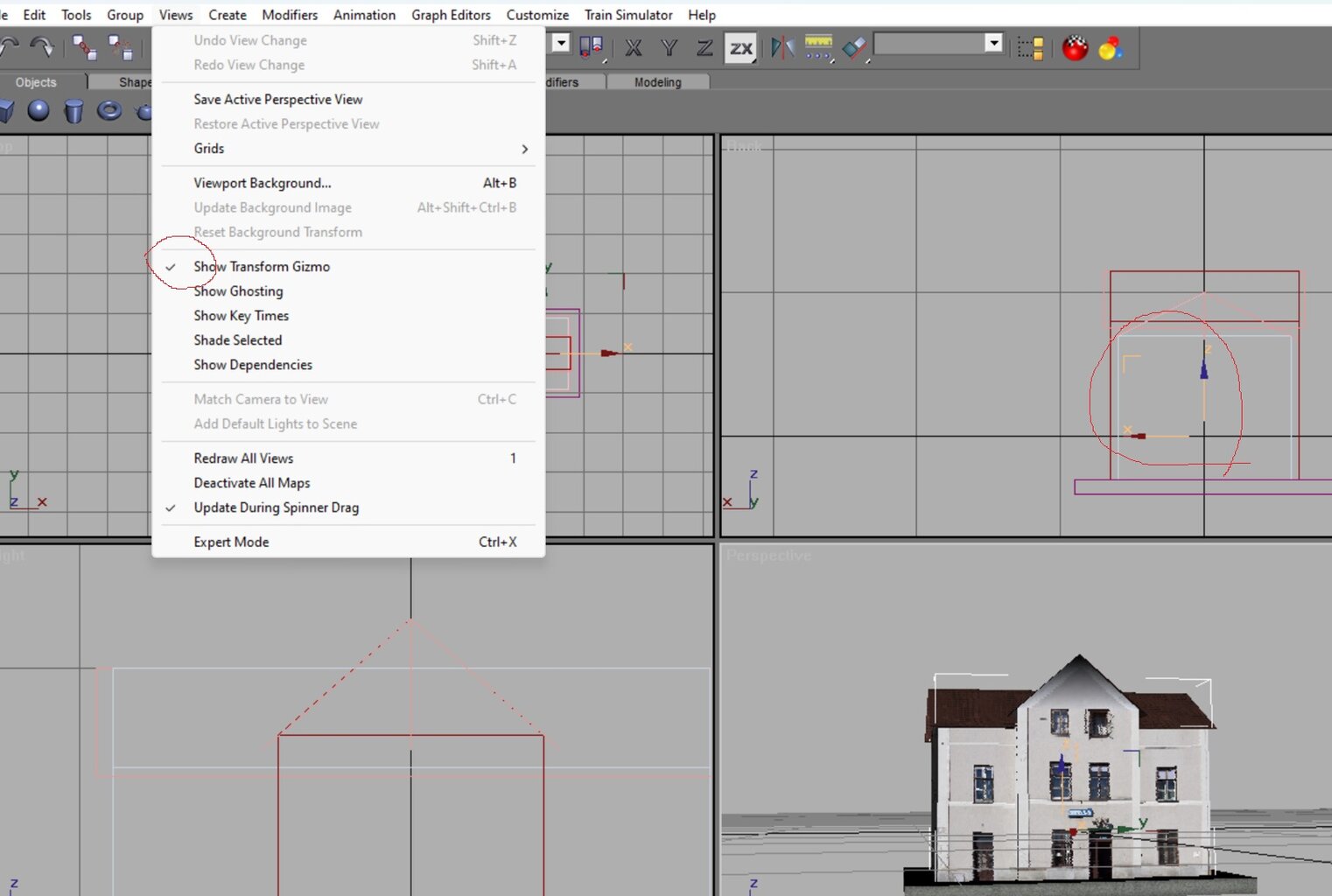1332x896 pixels.
Task: Open the Customize menu
Action: (x=537, y=15)
